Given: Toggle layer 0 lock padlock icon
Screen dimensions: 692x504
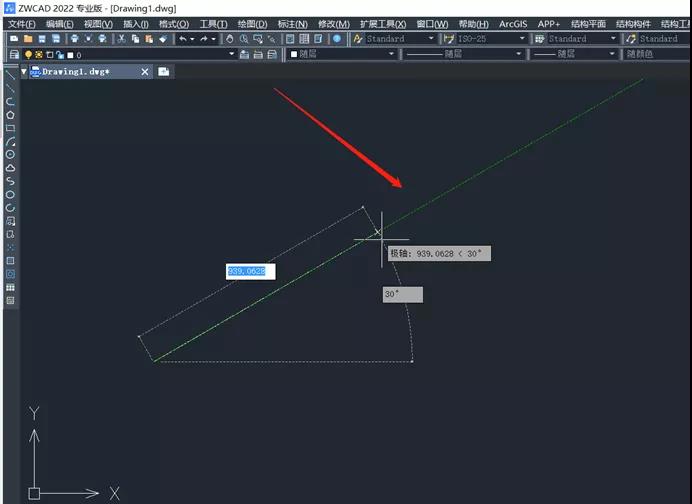Looking at the screenshot, I should [x=60, y=55].
